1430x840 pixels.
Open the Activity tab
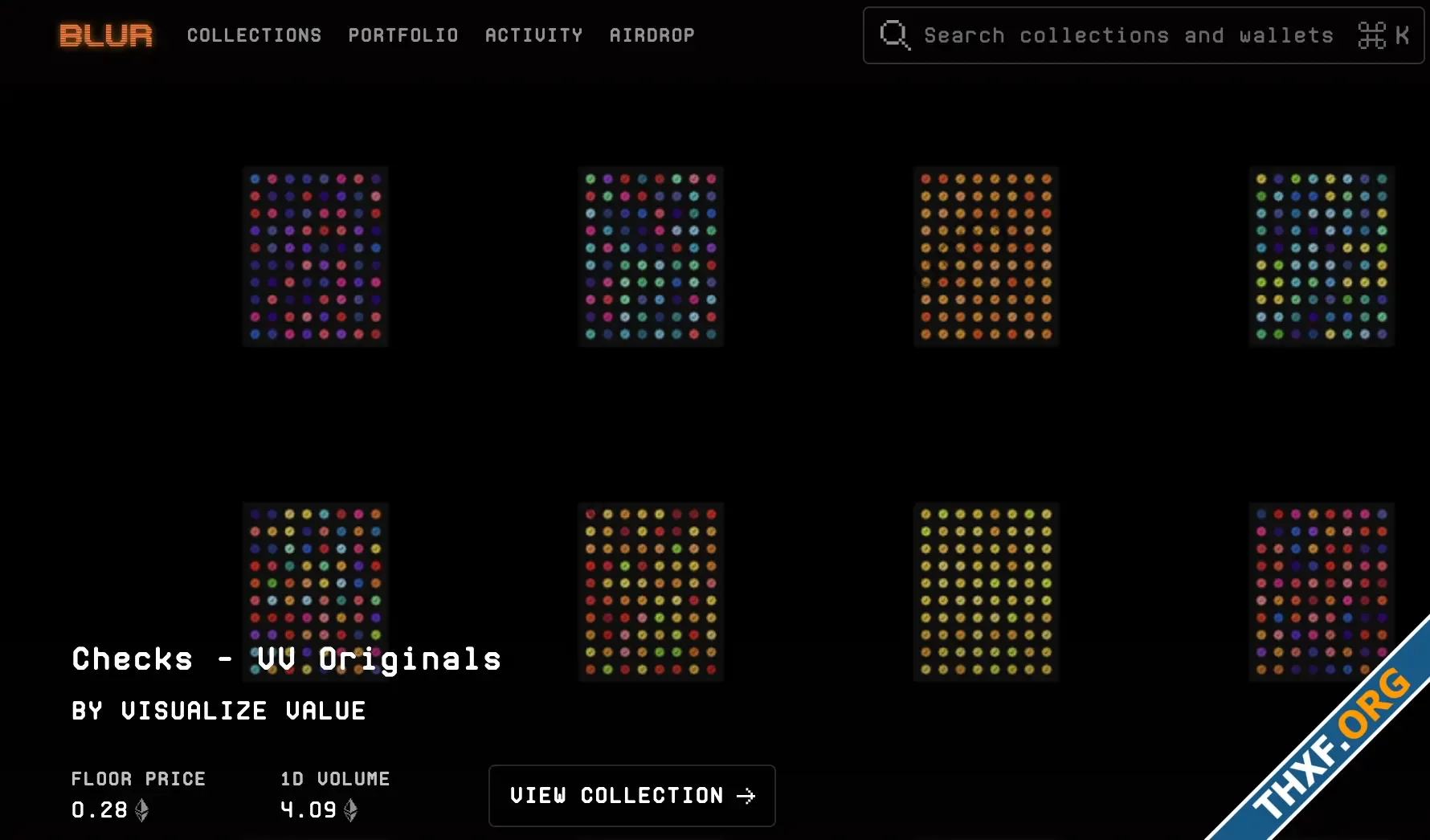[x=533, y=35]
